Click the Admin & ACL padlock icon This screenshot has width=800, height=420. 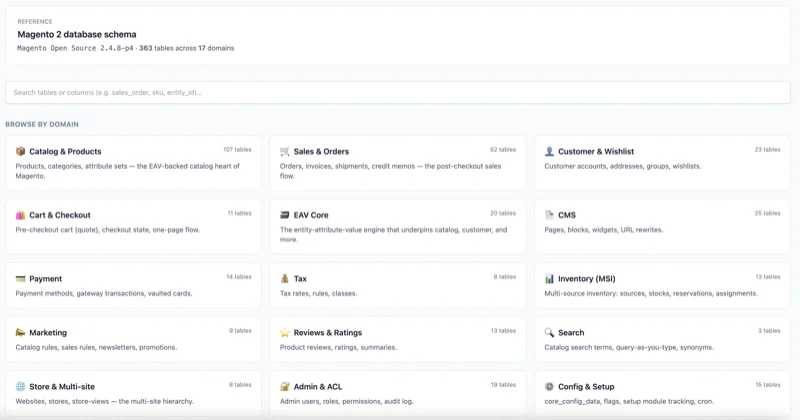point(285,386)
